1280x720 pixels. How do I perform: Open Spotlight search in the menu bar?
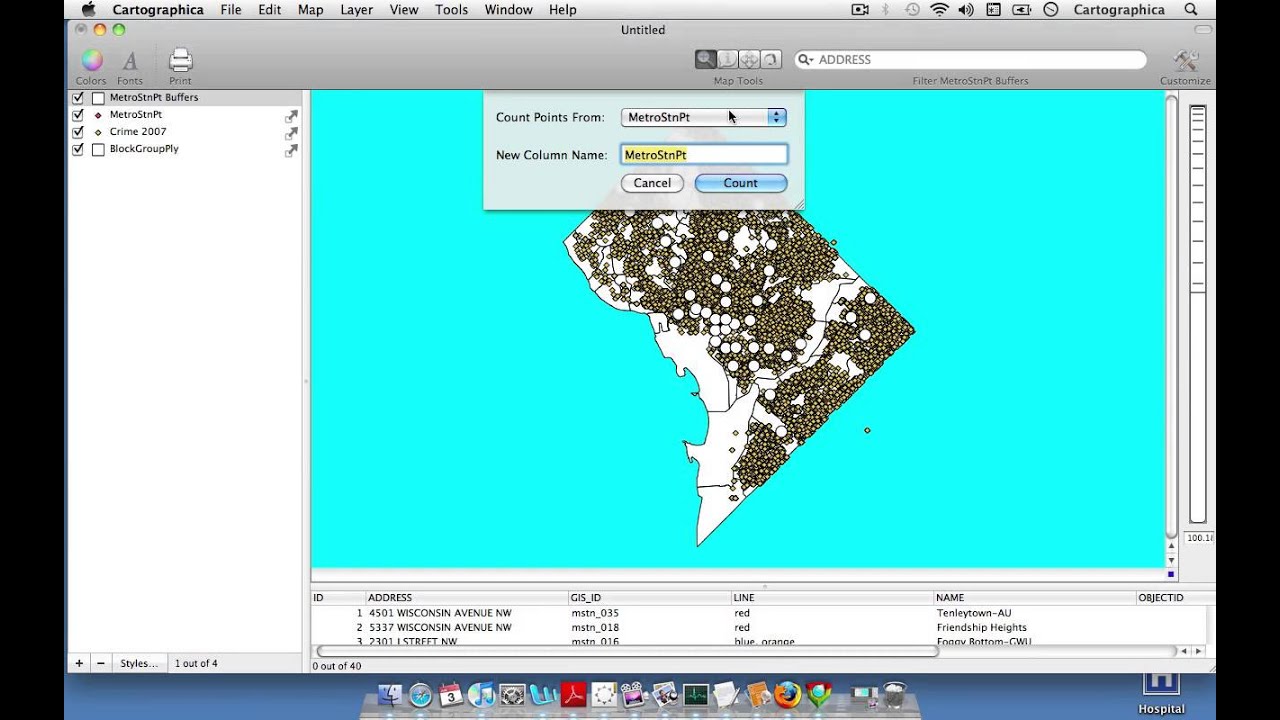(x=1191, y=9)
